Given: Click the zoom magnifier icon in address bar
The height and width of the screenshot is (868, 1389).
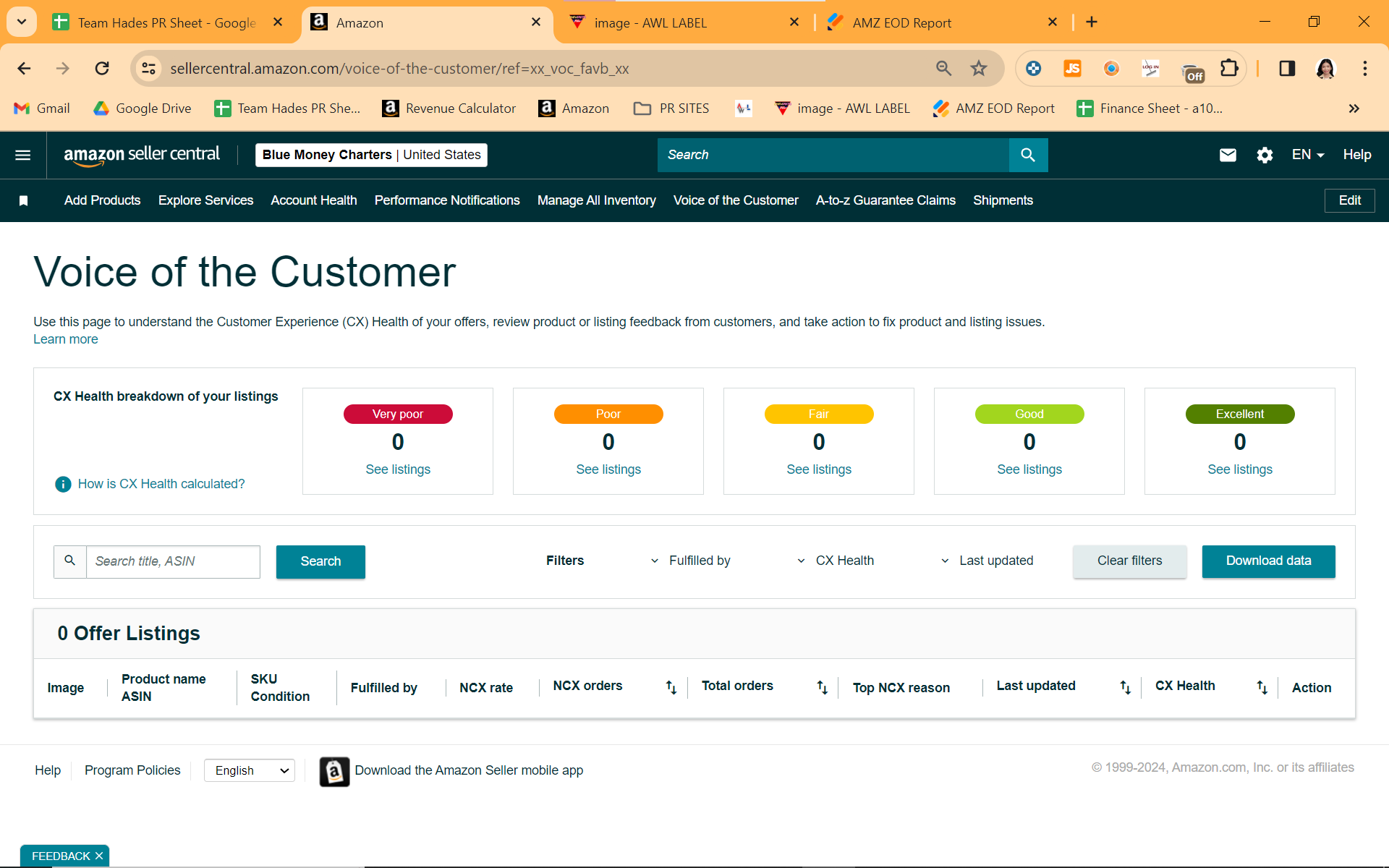Looking at the screenshot, I should click(943, 69).
